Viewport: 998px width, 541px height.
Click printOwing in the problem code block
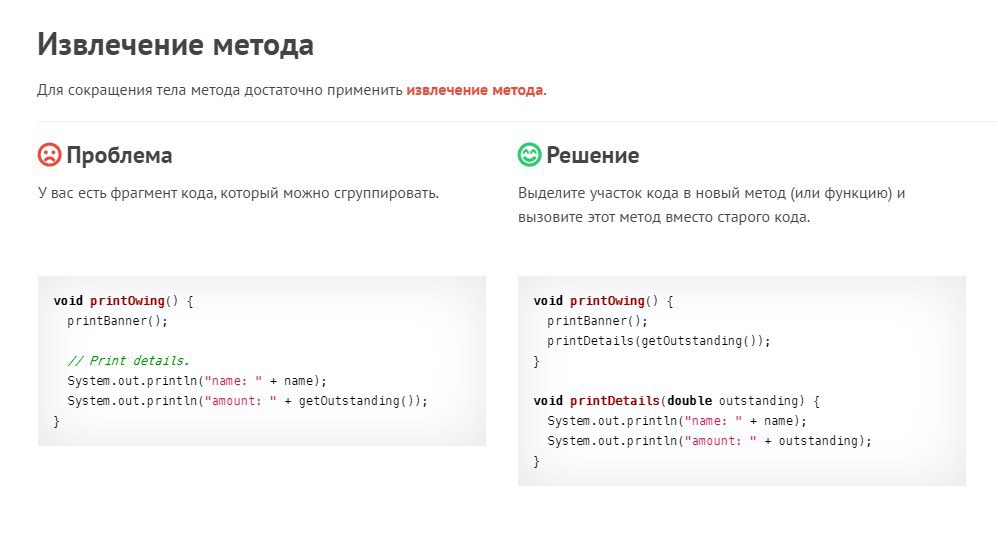click(125, 300)
